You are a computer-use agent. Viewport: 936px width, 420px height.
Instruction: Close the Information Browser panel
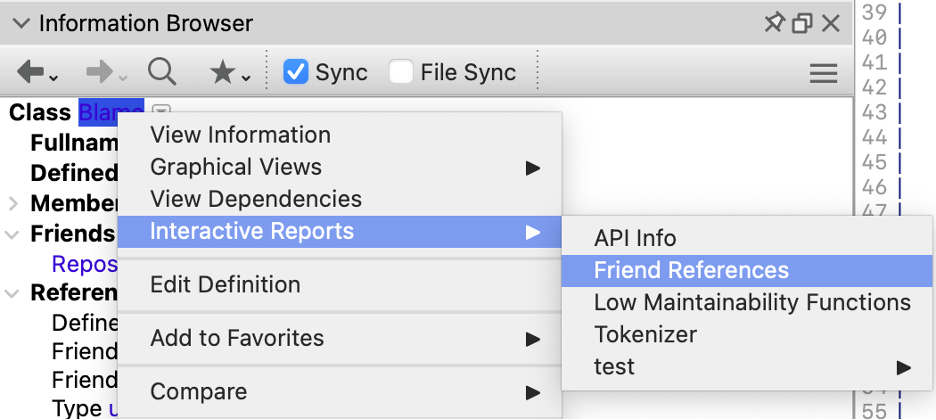point(830,23)
